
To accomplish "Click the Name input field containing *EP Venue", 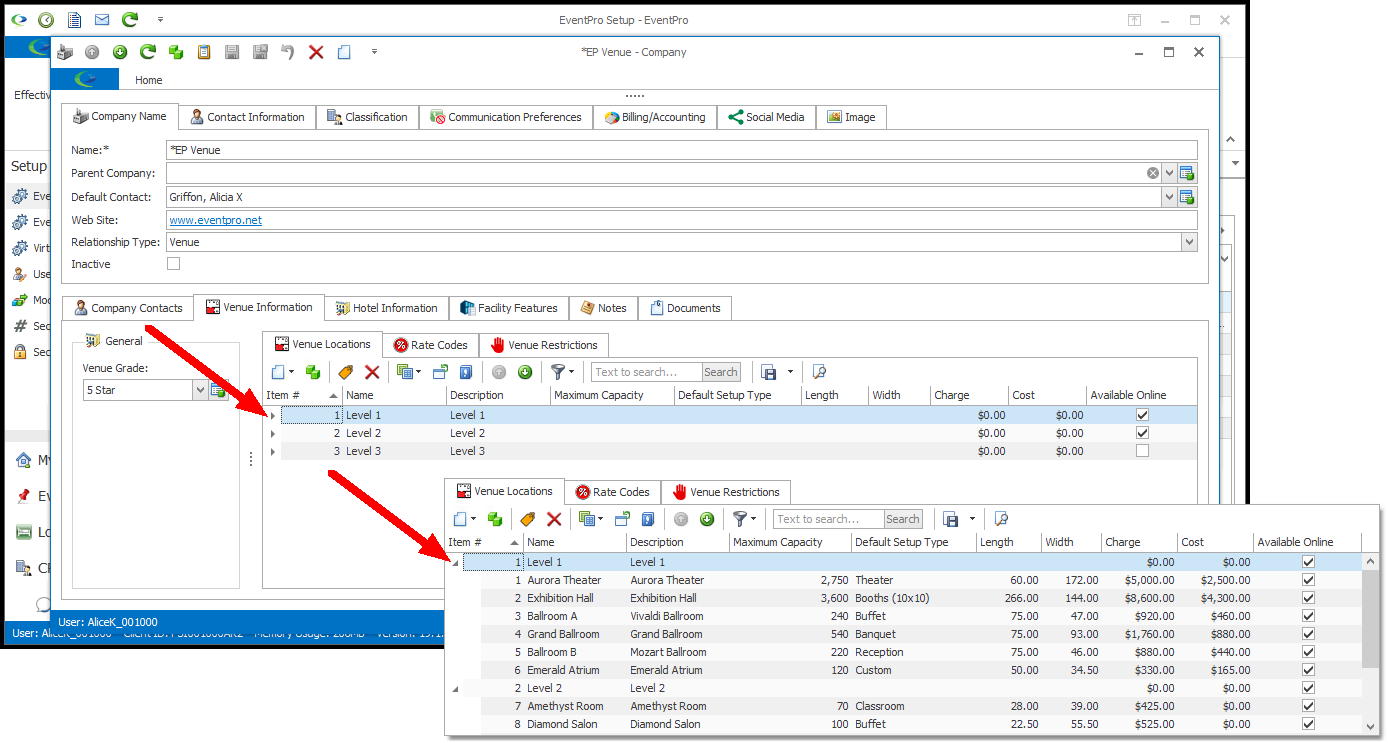I will tap(682, 150).
